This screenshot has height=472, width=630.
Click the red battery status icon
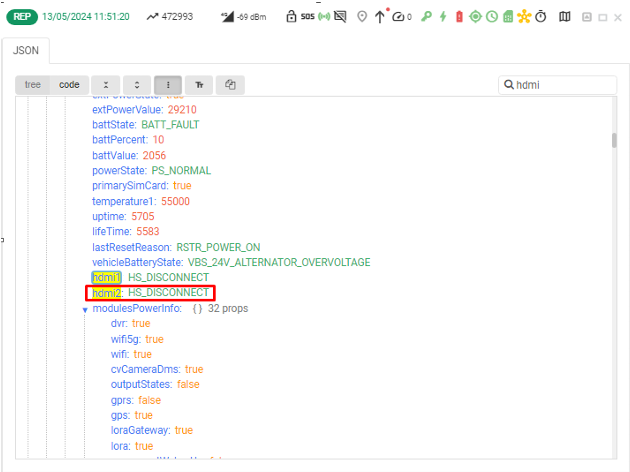459,17
